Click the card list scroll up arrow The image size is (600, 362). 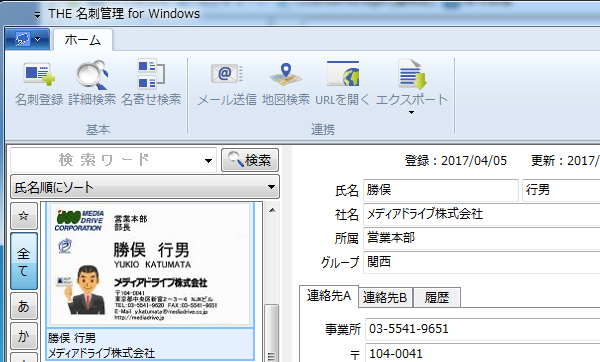272,210
